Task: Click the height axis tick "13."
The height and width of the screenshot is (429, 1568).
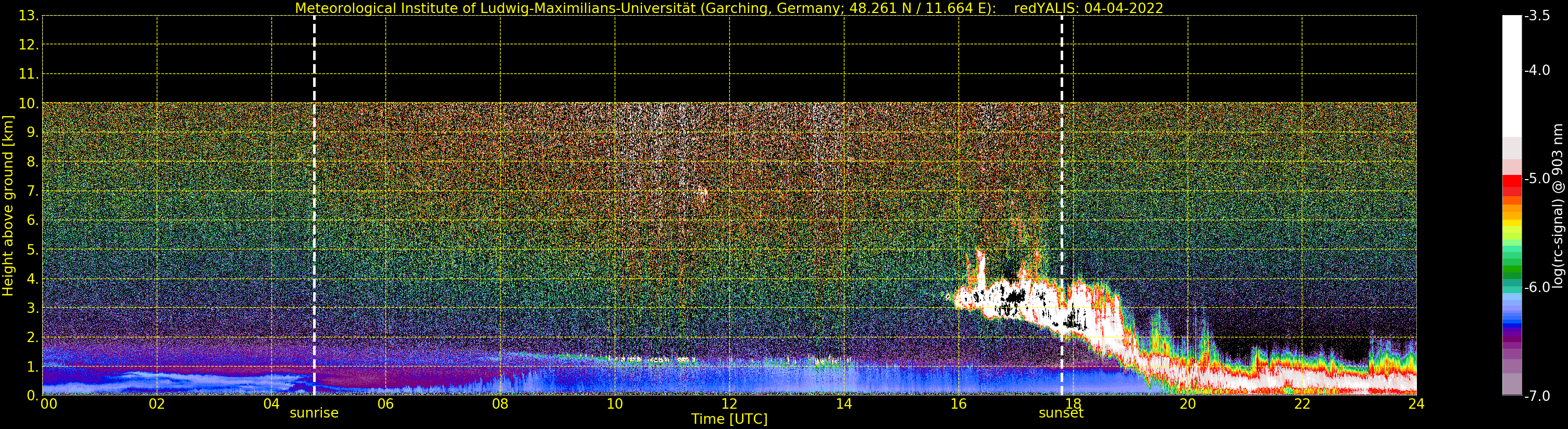Action: tap(29, 16)
